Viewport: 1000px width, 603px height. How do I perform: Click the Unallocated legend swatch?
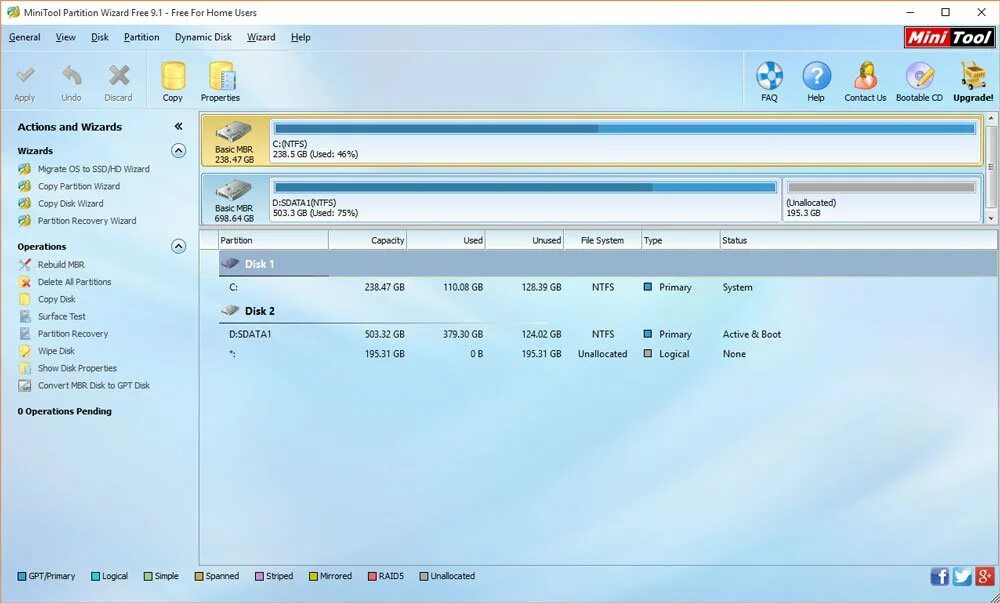(423, 576)
